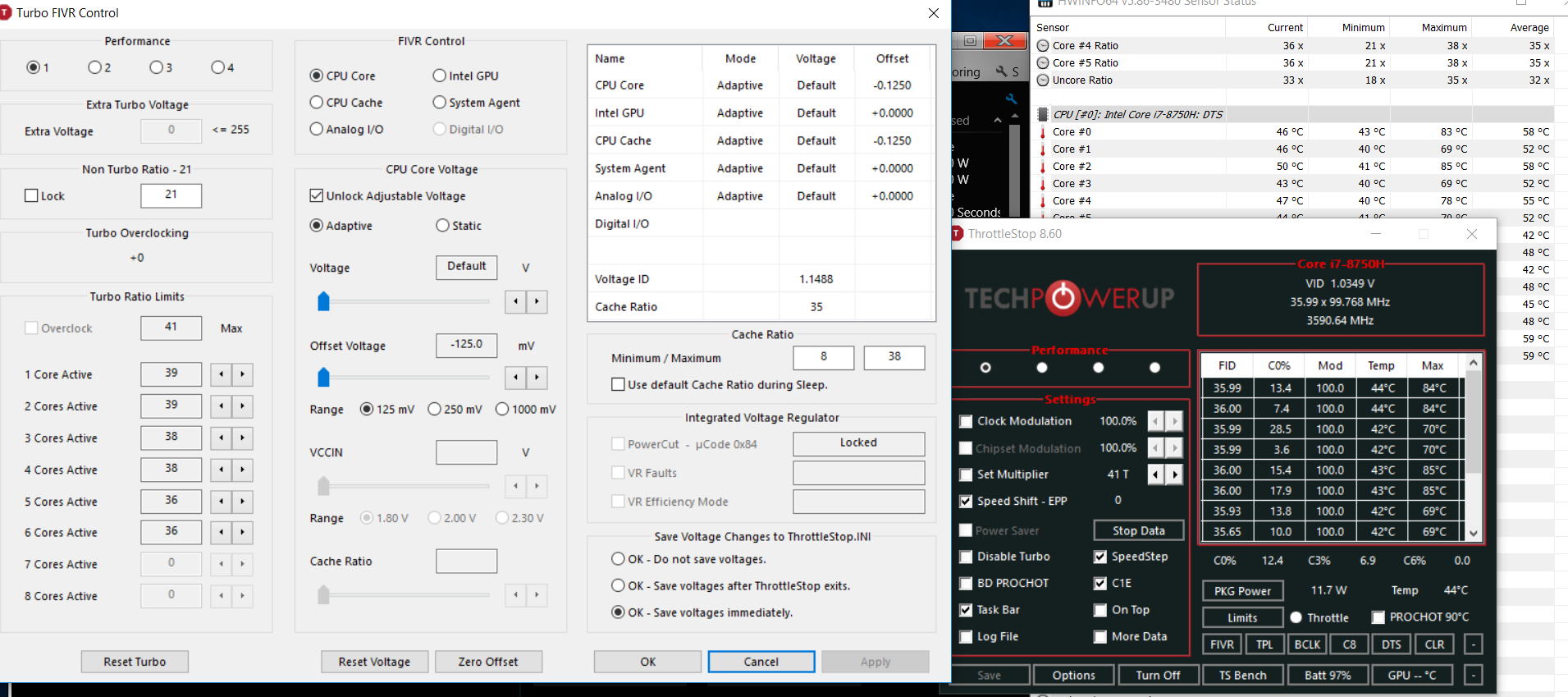
Task: Check the On Top option in ThrottleStop
Action: (x=1100, y=610)
